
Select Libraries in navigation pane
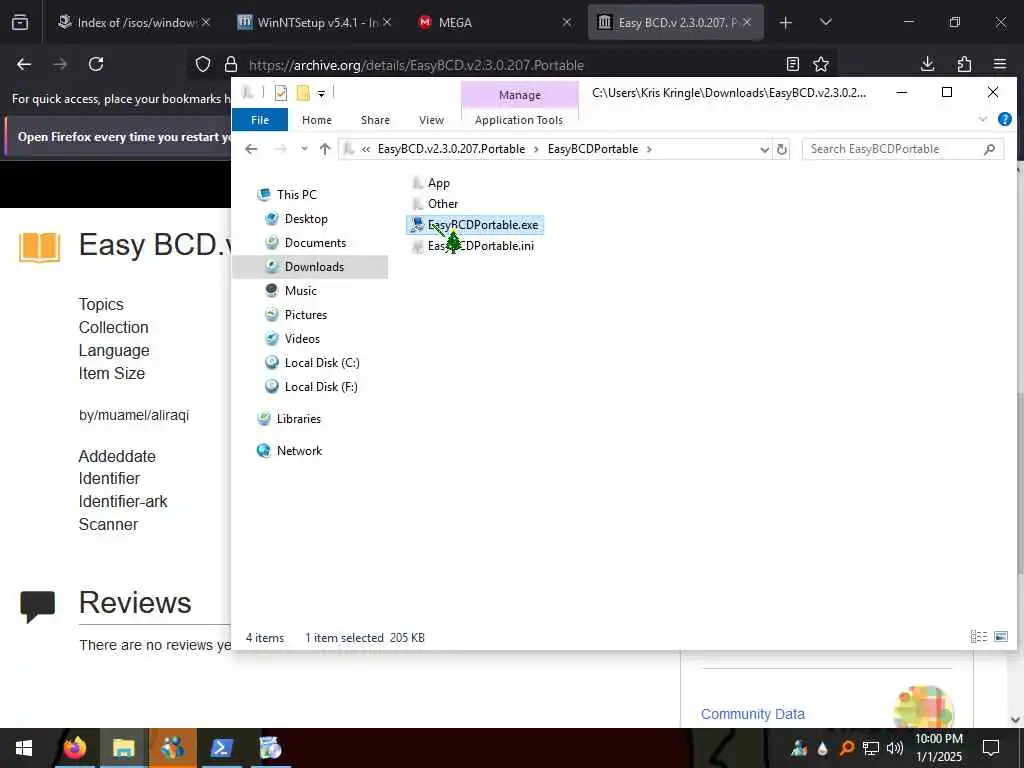(x=289, y=419)
